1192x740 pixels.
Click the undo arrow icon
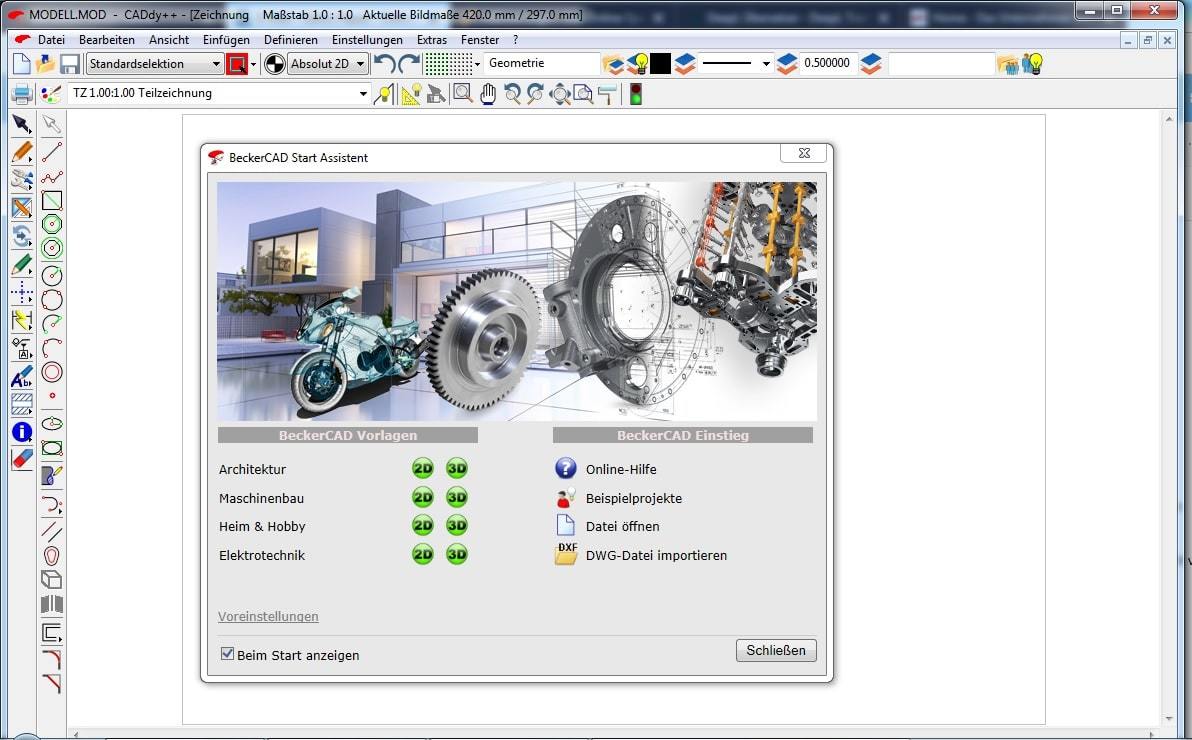[x=384, y=64]
